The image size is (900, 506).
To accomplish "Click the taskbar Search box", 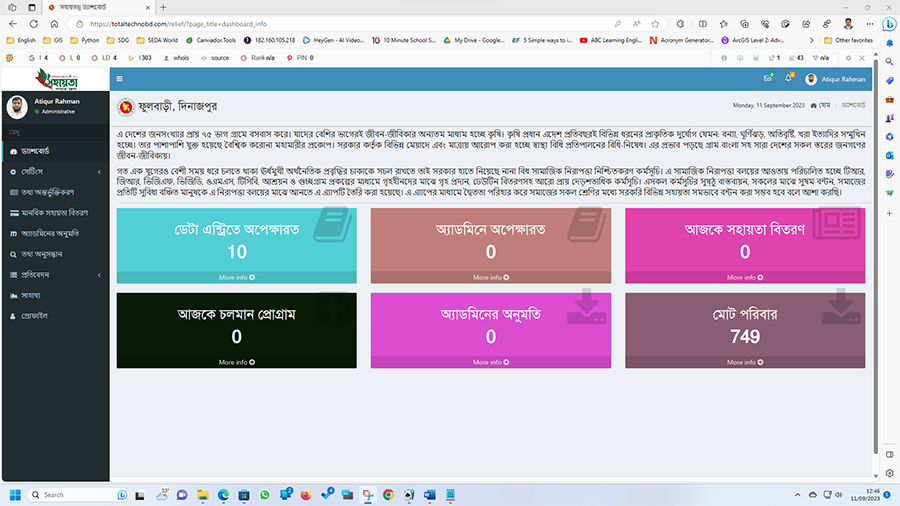I will pyautogui.click(x=77, y=495).
